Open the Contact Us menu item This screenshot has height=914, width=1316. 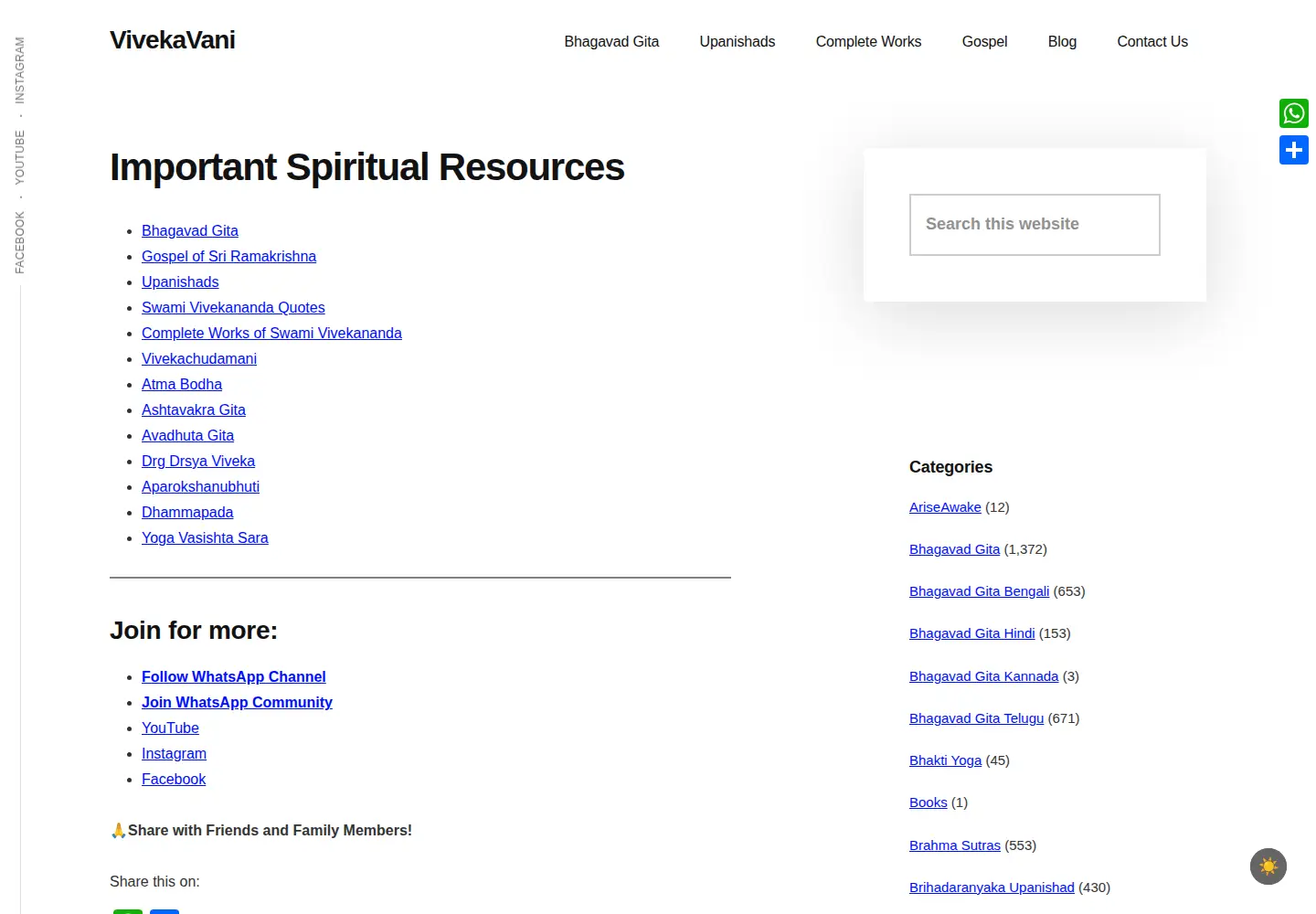tap(1152, 41)
